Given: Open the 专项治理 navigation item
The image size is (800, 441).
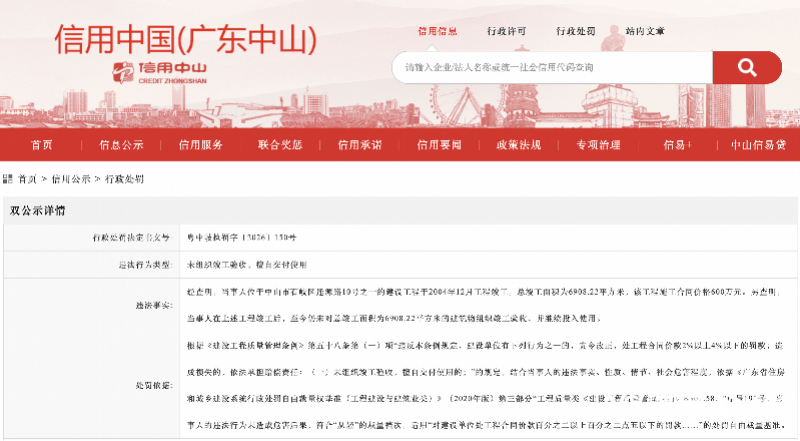Looking at the screenshot, I should point(598,144).
